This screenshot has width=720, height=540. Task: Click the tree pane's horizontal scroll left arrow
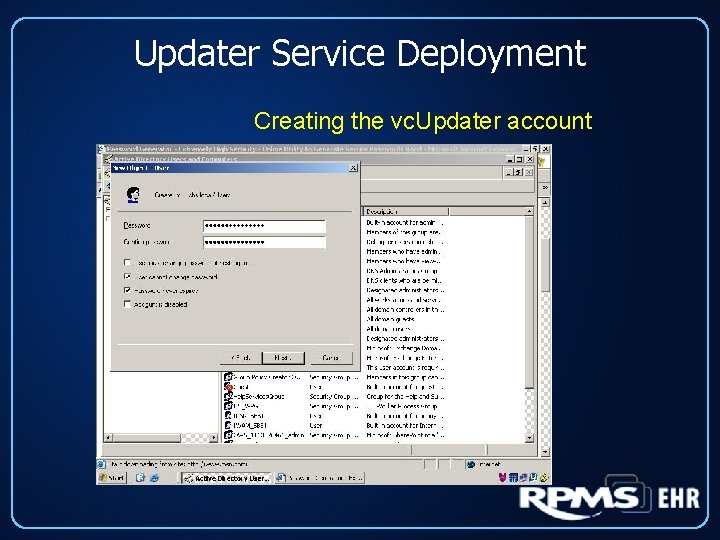(x=108, y=438)
